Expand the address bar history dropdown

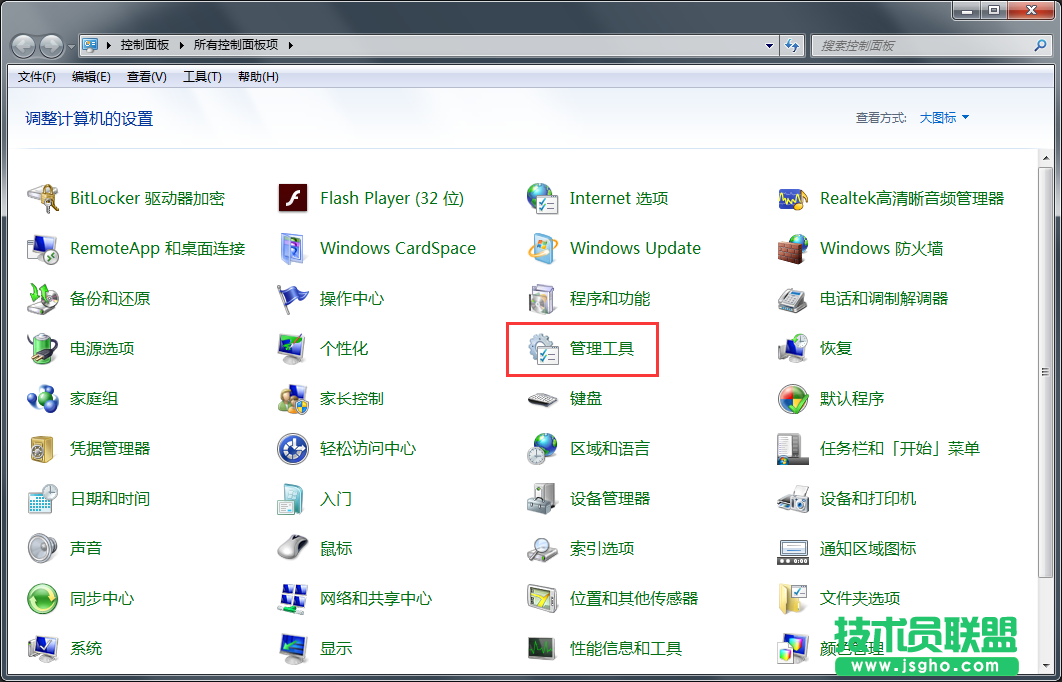[768, 44]
